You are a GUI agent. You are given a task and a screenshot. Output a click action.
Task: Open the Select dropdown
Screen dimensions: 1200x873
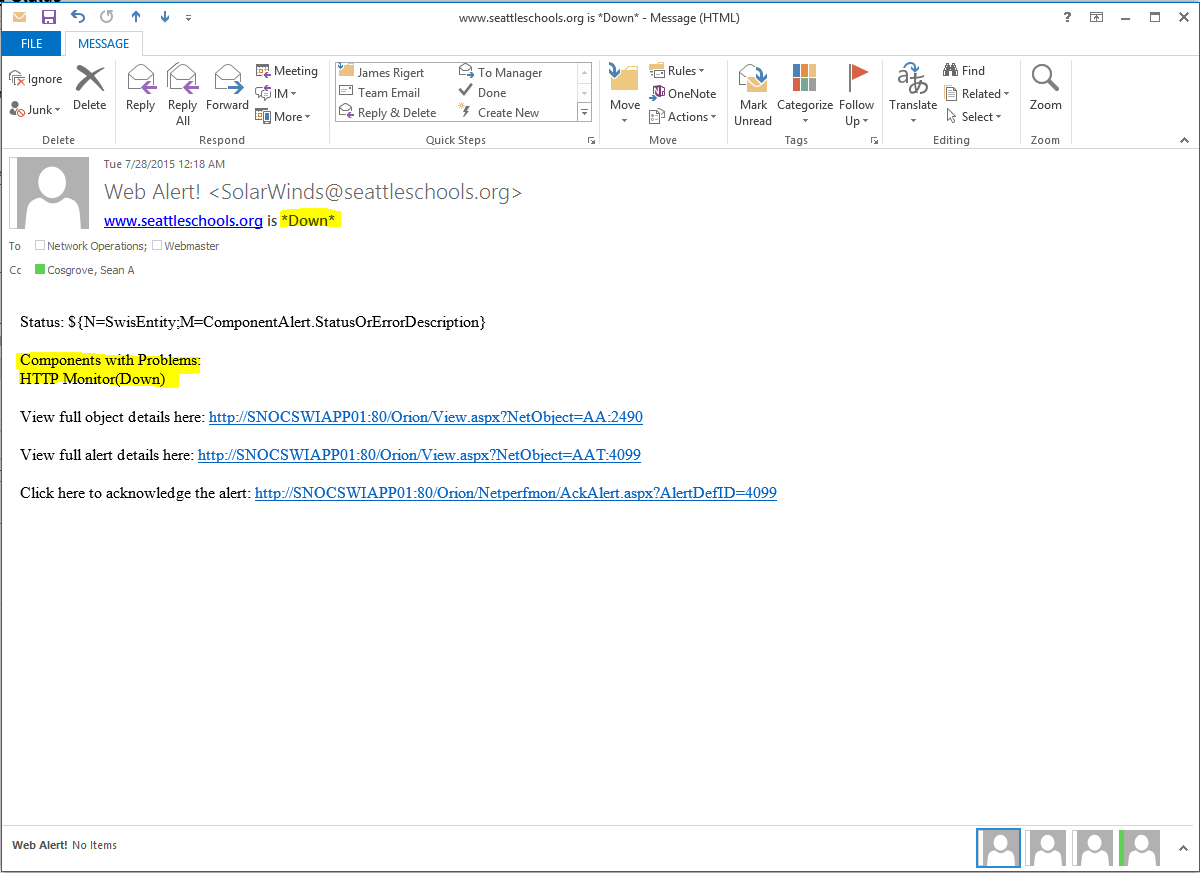974,117
